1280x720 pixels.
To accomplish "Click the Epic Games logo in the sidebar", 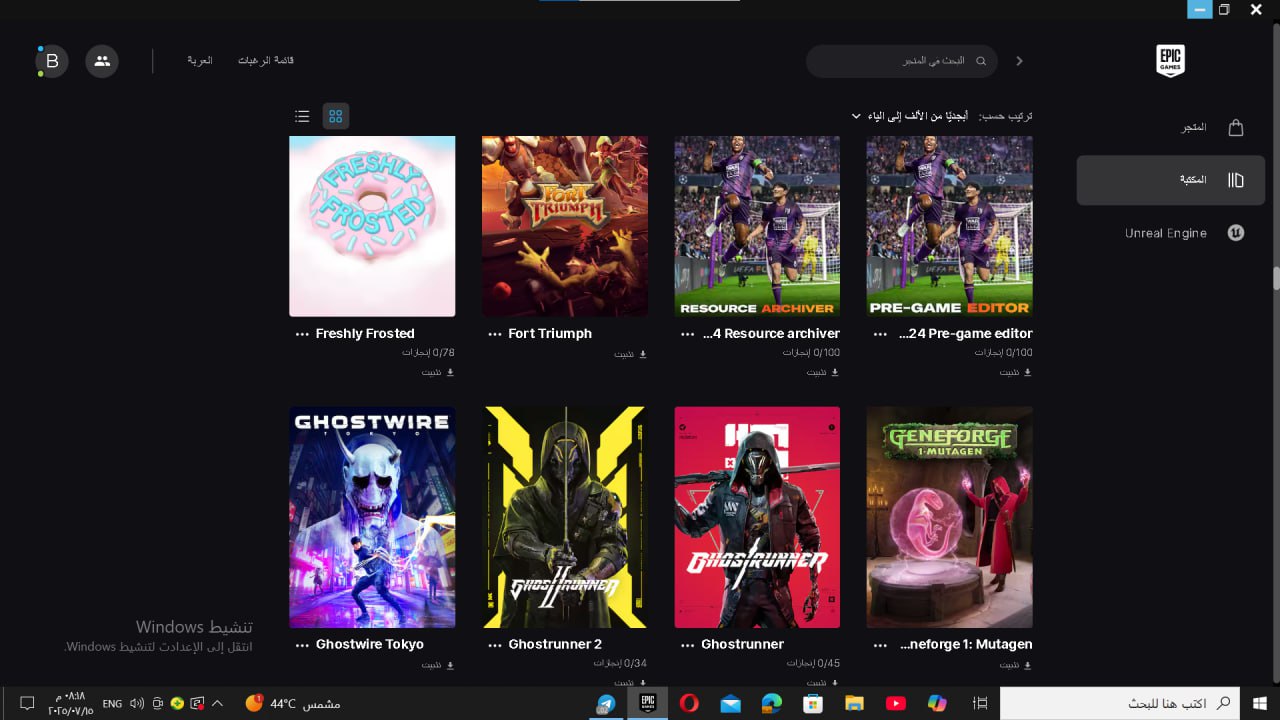I will 1170,61.
